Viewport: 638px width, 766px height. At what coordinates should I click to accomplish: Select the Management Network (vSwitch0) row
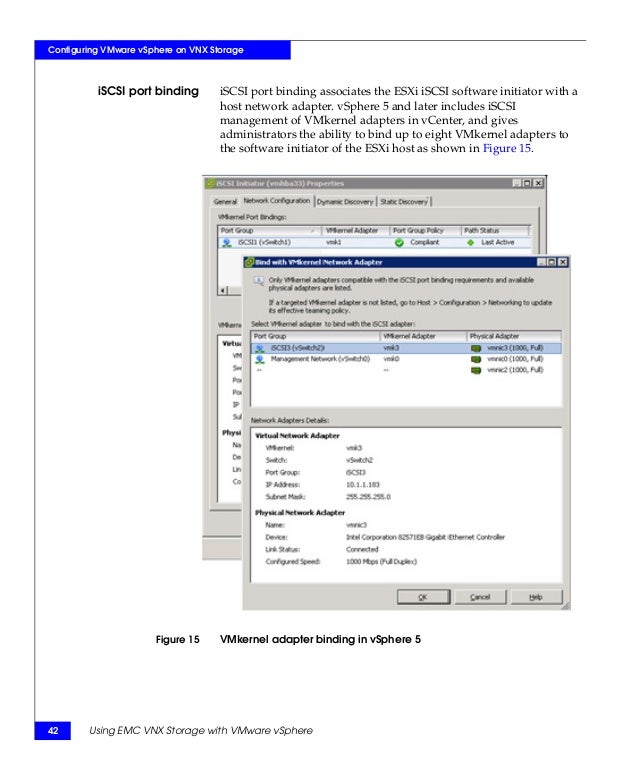click(406, 359)
